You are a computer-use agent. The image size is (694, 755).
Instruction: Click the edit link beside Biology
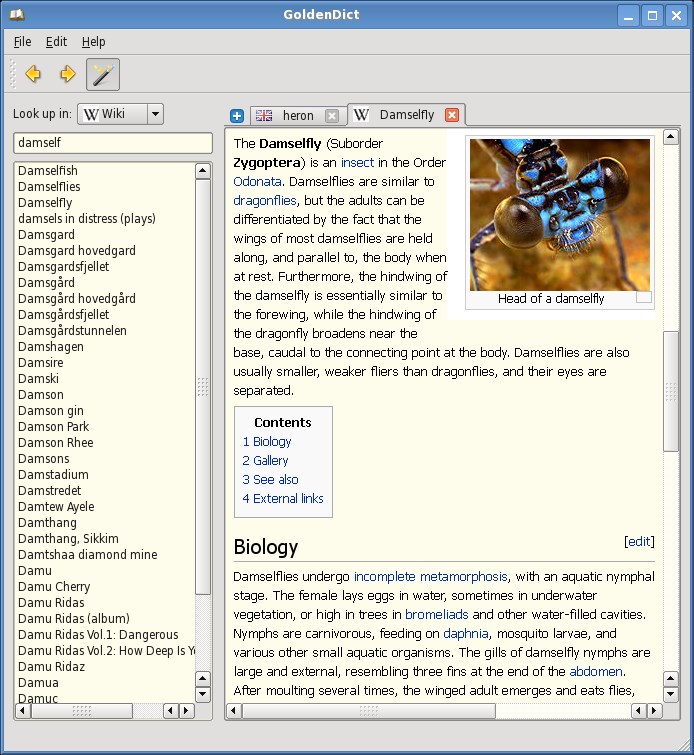(x=639, y=541)
